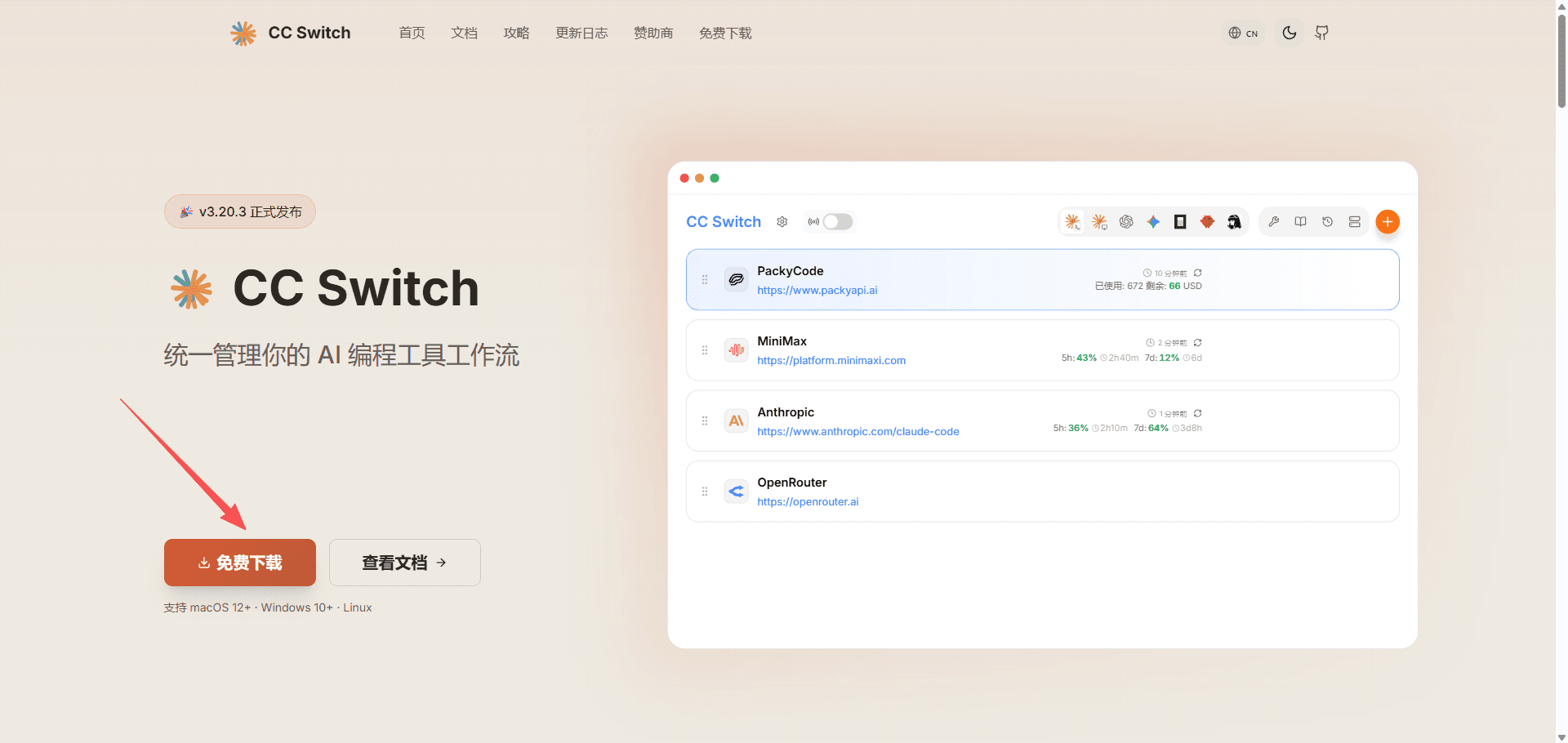Open 赞助商 nav item
Screen dimensions: 1568x743
coord(653,33)
